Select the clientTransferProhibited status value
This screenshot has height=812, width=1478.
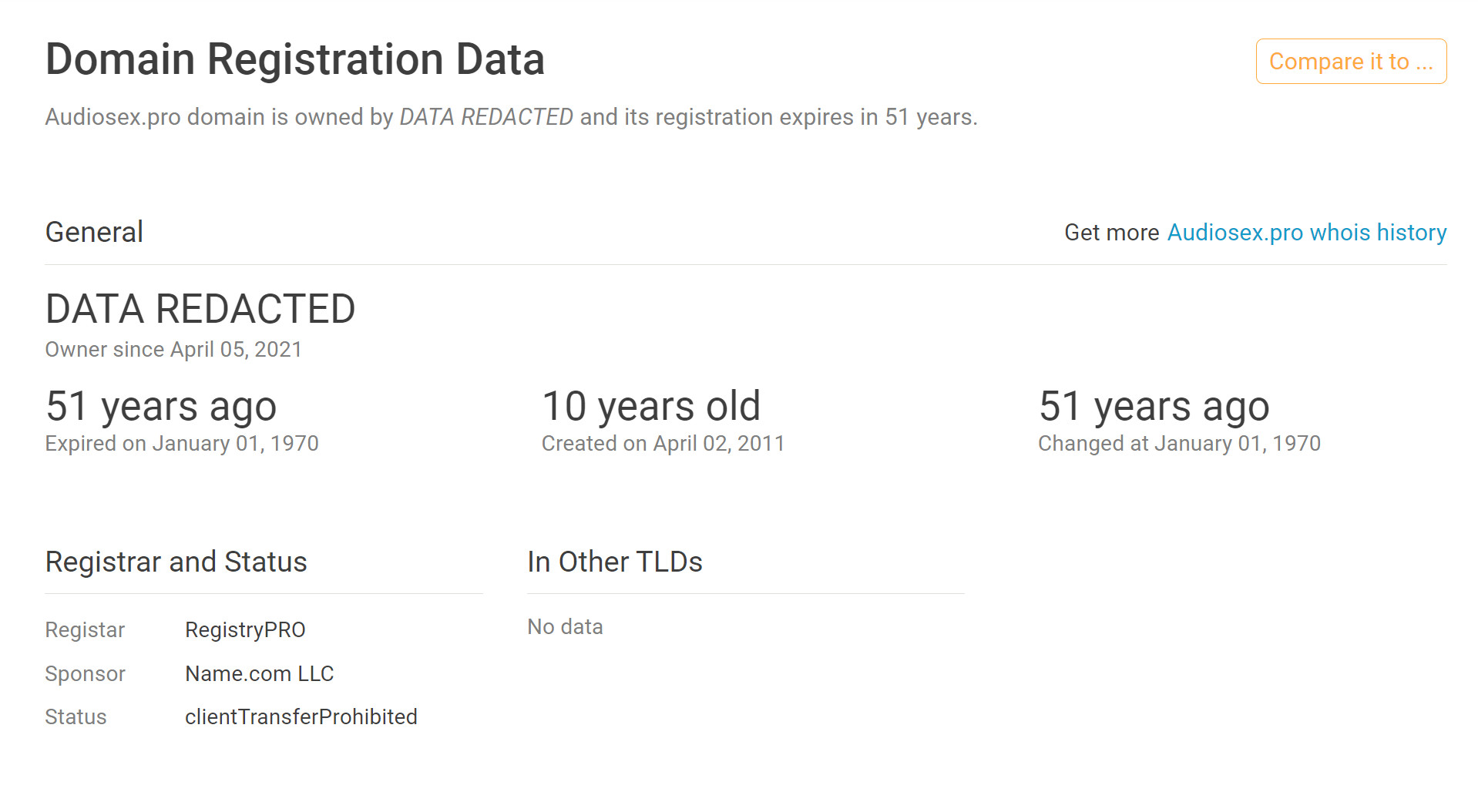(301, 717)
